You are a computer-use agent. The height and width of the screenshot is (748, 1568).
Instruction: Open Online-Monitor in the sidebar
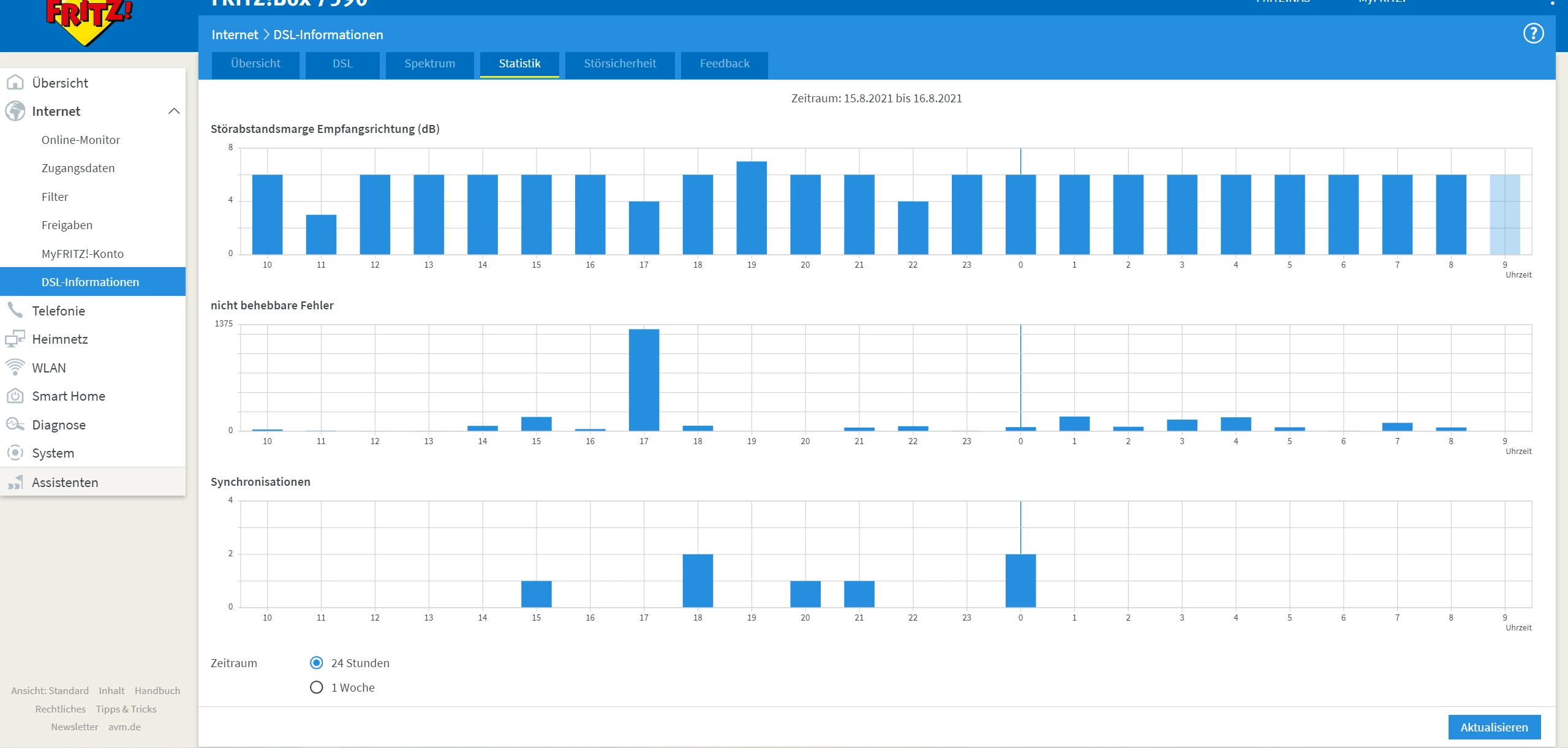click(81, 140)
